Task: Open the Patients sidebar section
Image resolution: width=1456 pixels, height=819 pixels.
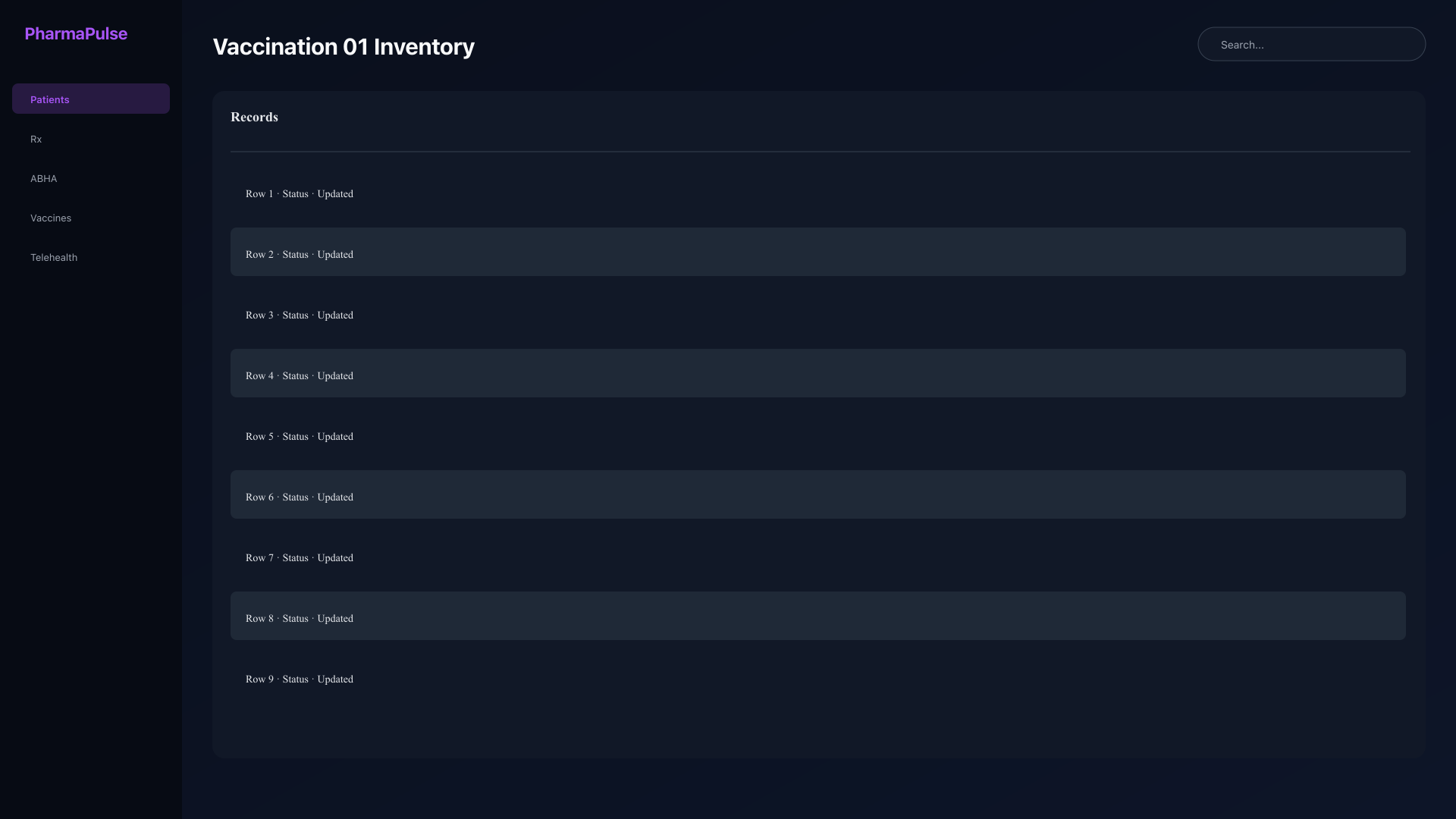Action: (x=91, y=99)
